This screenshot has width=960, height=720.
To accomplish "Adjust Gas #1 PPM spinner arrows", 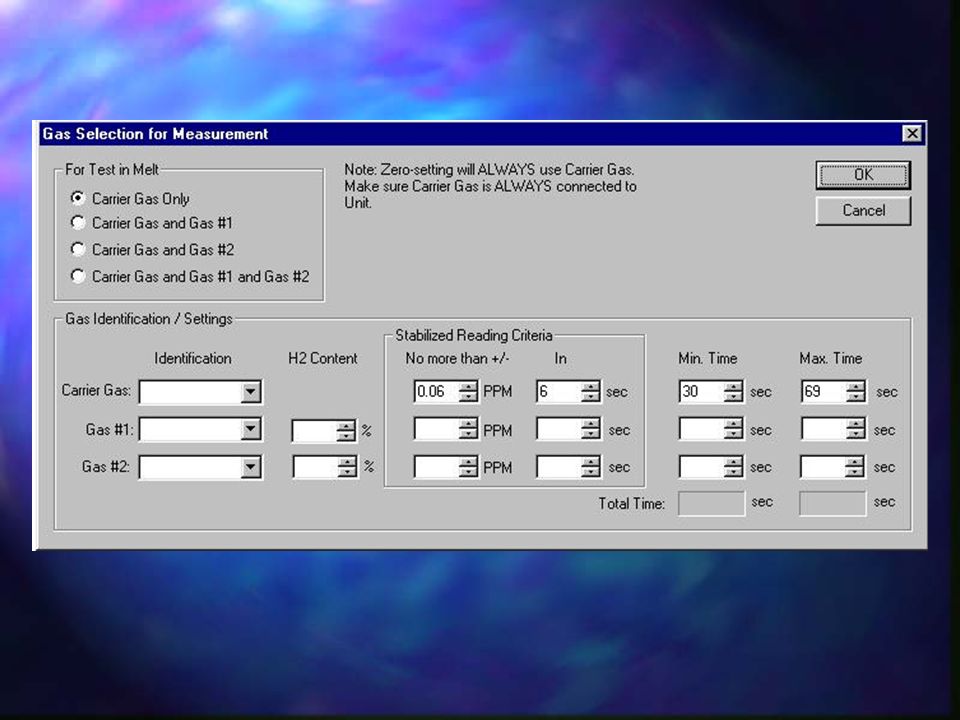I will 468,429.
